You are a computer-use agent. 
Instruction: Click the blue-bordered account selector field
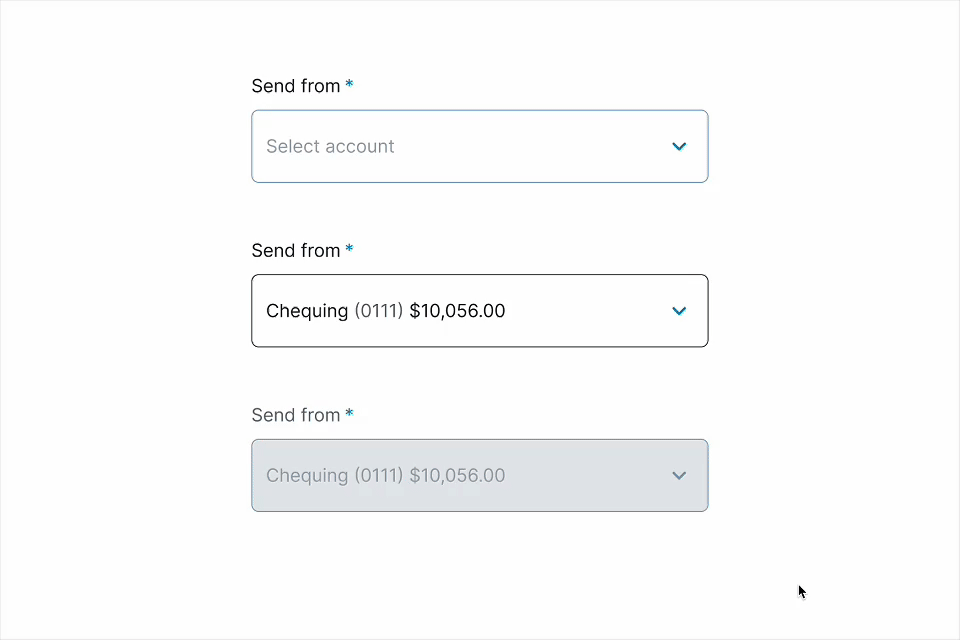[480, 146]
